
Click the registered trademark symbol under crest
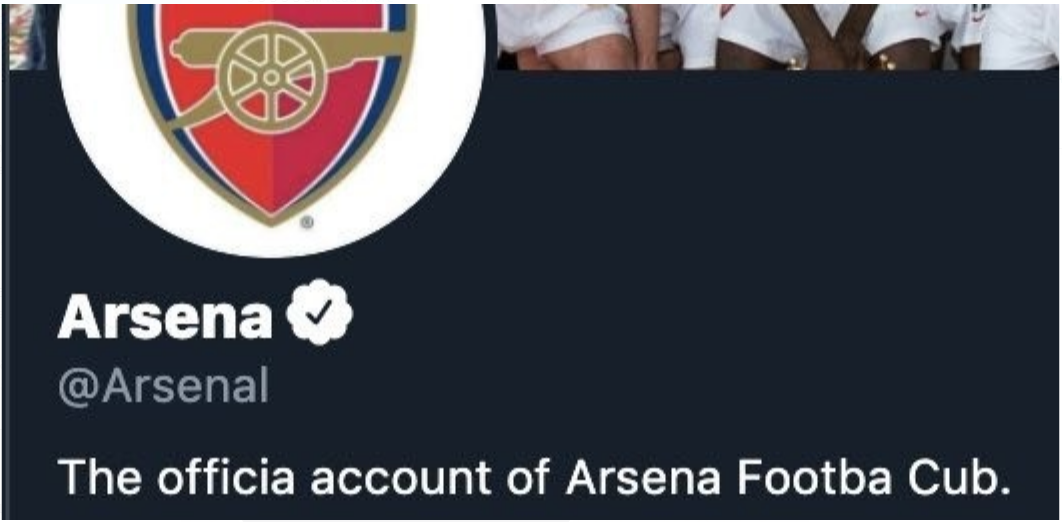(x=305, y=224)
